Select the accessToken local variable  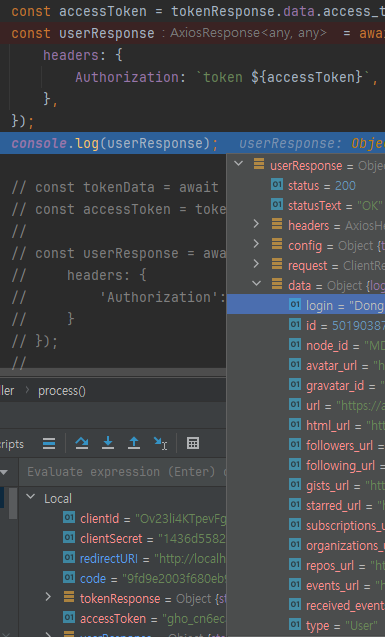[123, 619]
